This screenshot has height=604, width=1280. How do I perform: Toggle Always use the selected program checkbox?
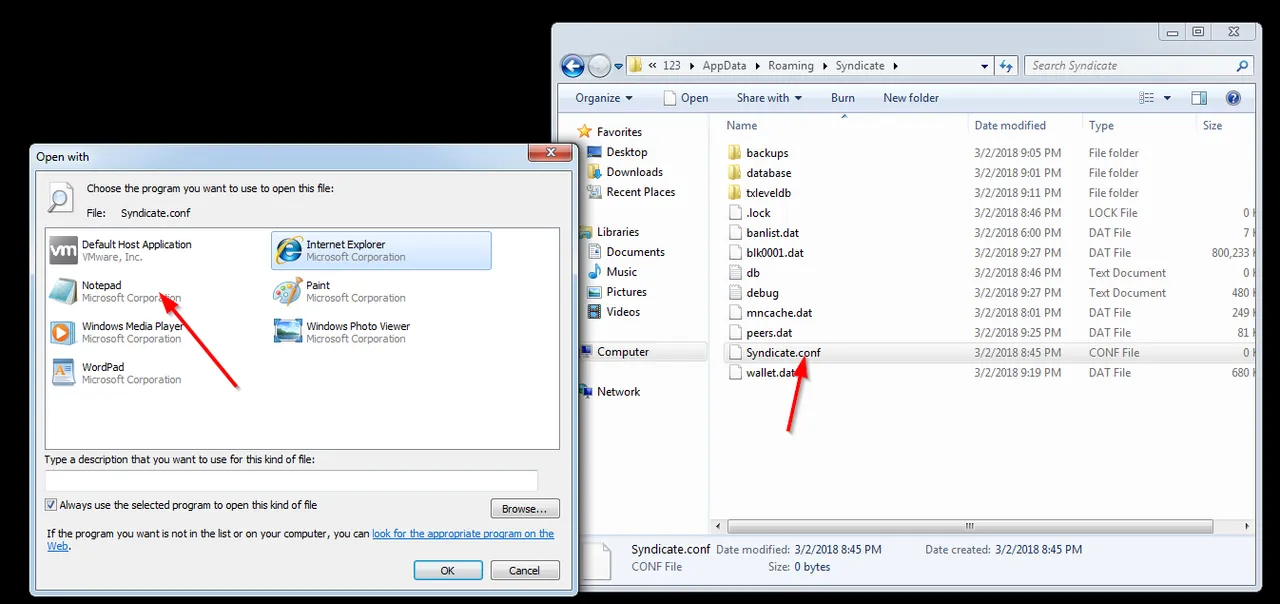click(51, 506)
